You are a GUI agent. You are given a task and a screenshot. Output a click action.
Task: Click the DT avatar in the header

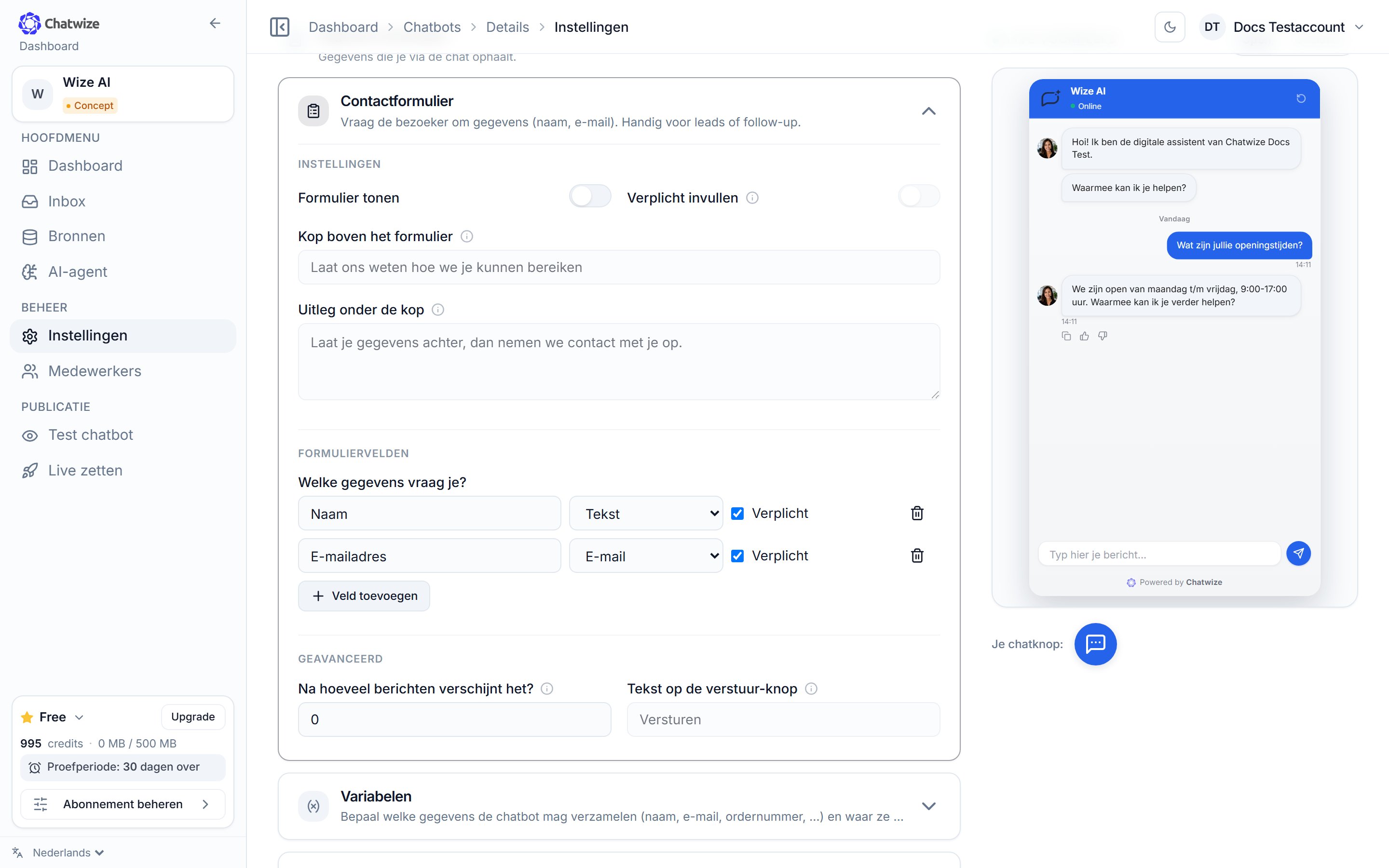[x=1212, y=27]
